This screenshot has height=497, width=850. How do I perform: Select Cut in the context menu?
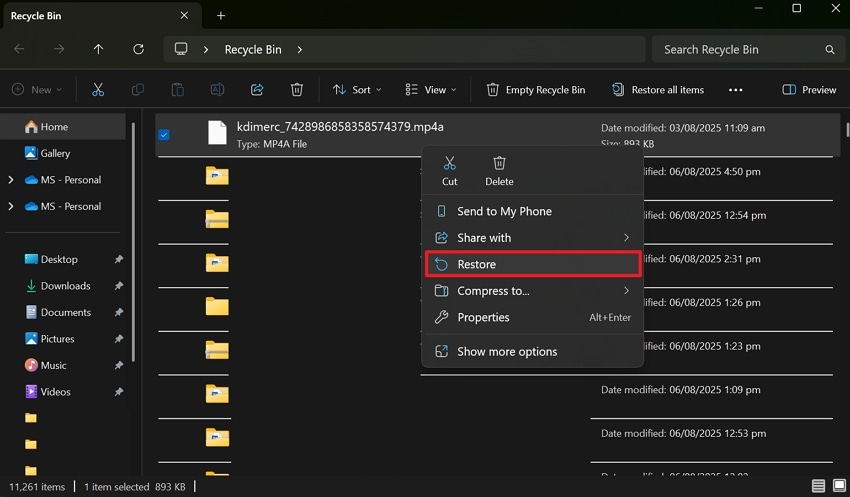[x=449, y=171]
